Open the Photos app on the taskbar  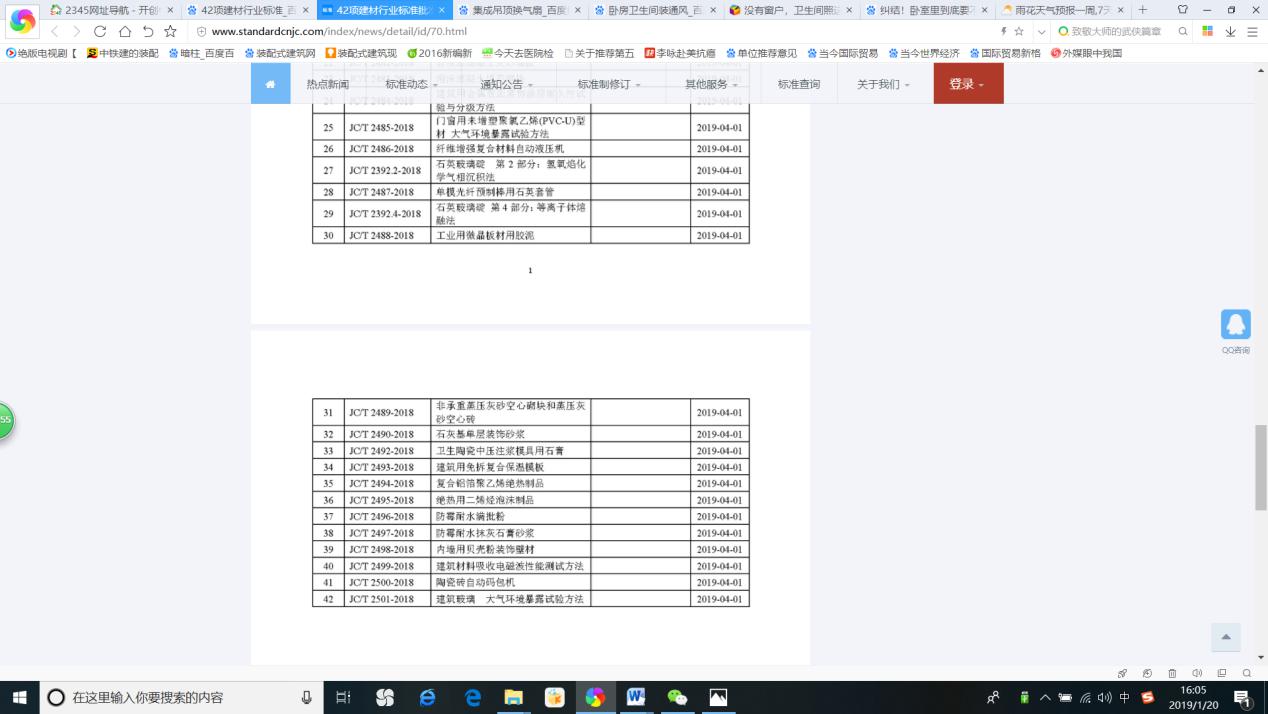click(x=718, y=697)
